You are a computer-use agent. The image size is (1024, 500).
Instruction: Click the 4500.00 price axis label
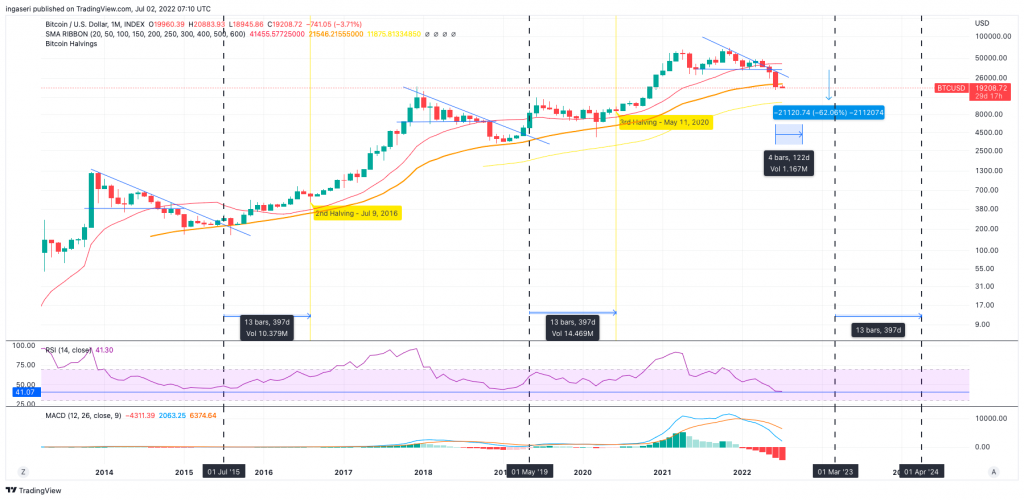pyautogui.click(x=989, y=133)
